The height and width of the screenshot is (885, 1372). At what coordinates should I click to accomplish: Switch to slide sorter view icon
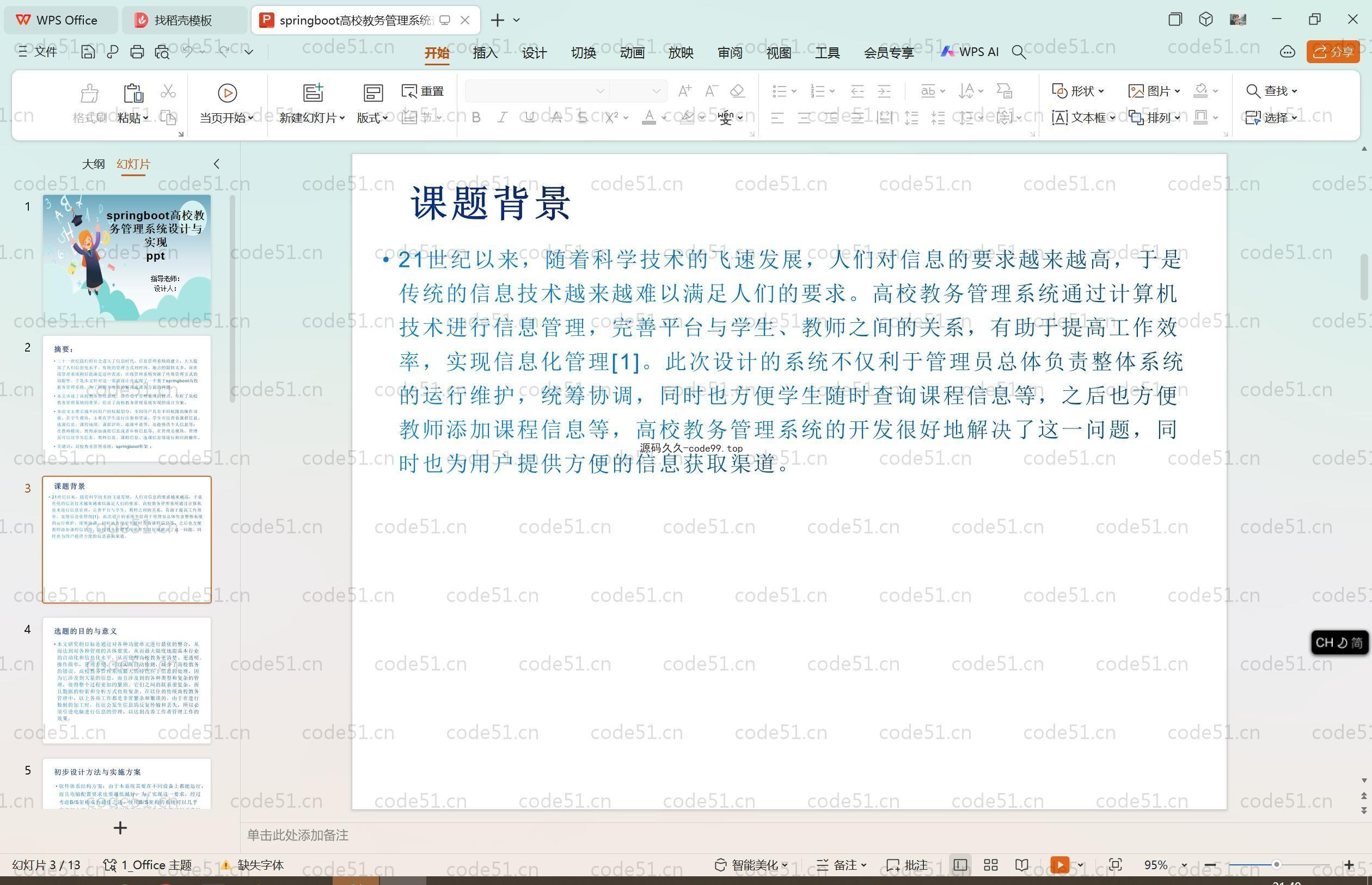[990, 865]
